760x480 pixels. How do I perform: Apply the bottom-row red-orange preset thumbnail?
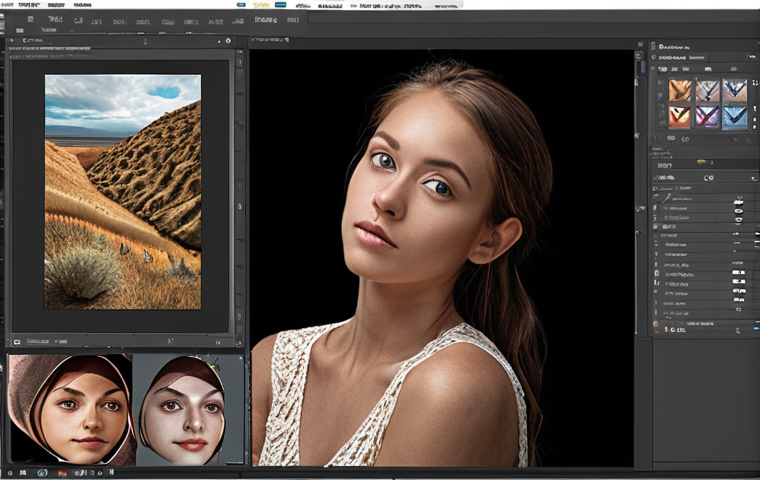pyautogui.click(x=680, y=117)
